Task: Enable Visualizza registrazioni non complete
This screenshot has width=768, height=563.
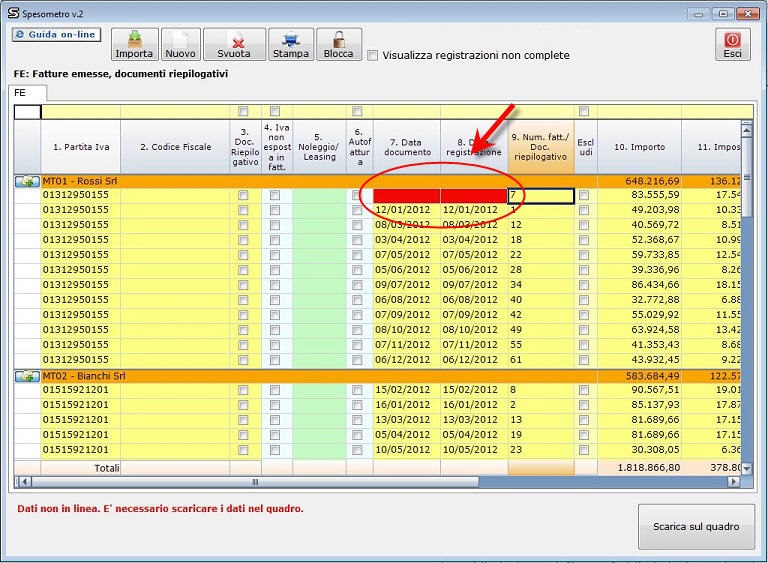Action: 373,55
